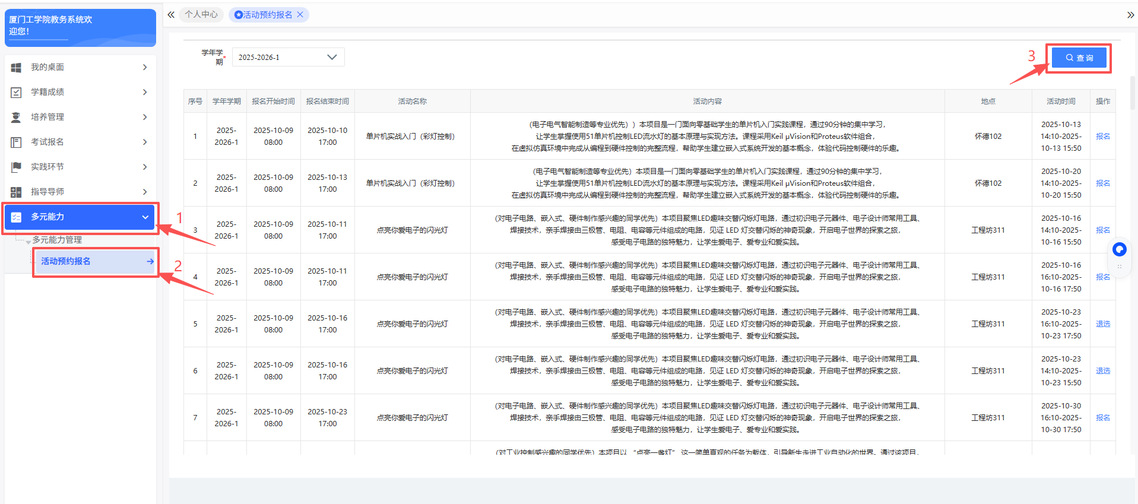Click the 考试报名 document icon
This screenshot has height=504, width=1138.
pos(16,142)
